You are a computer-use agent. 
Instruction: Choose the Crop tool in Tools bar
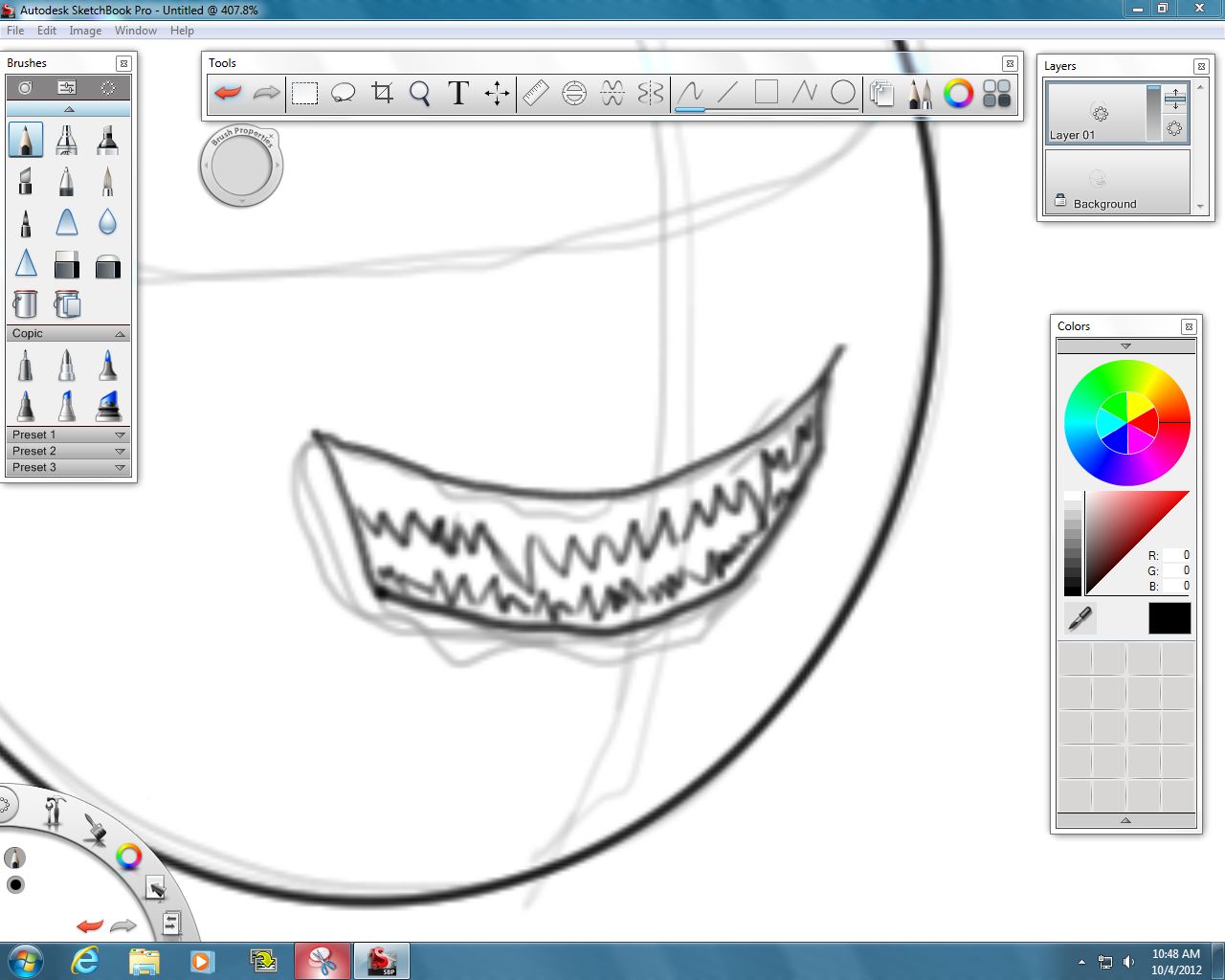click(x=382, y=93)
